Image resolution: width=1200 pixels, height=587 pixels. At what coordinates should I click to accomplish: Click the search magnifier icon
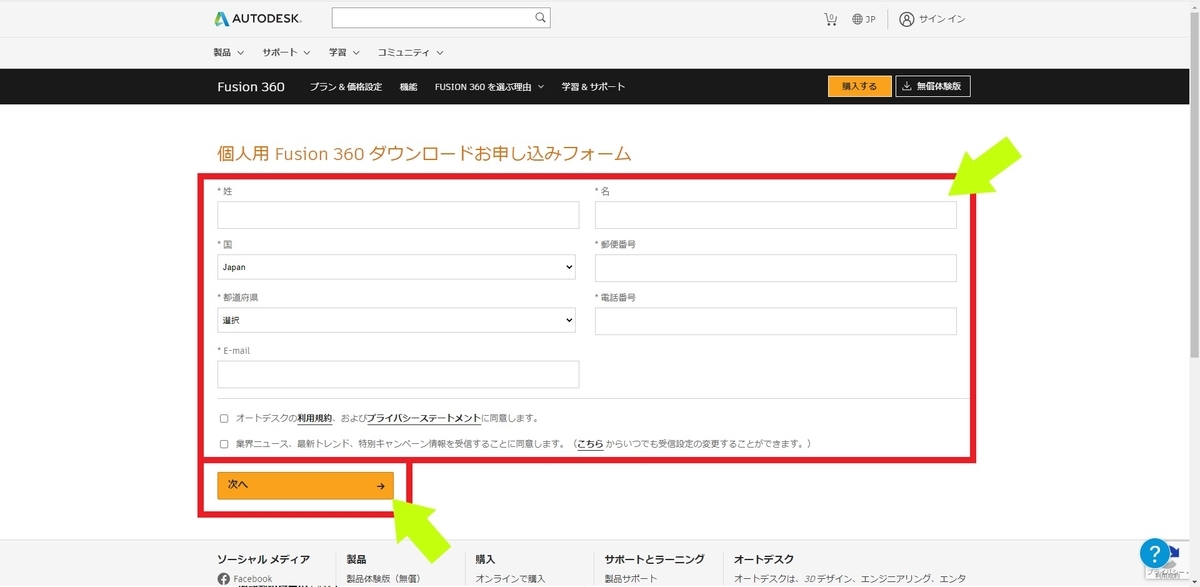coord(539,17)
